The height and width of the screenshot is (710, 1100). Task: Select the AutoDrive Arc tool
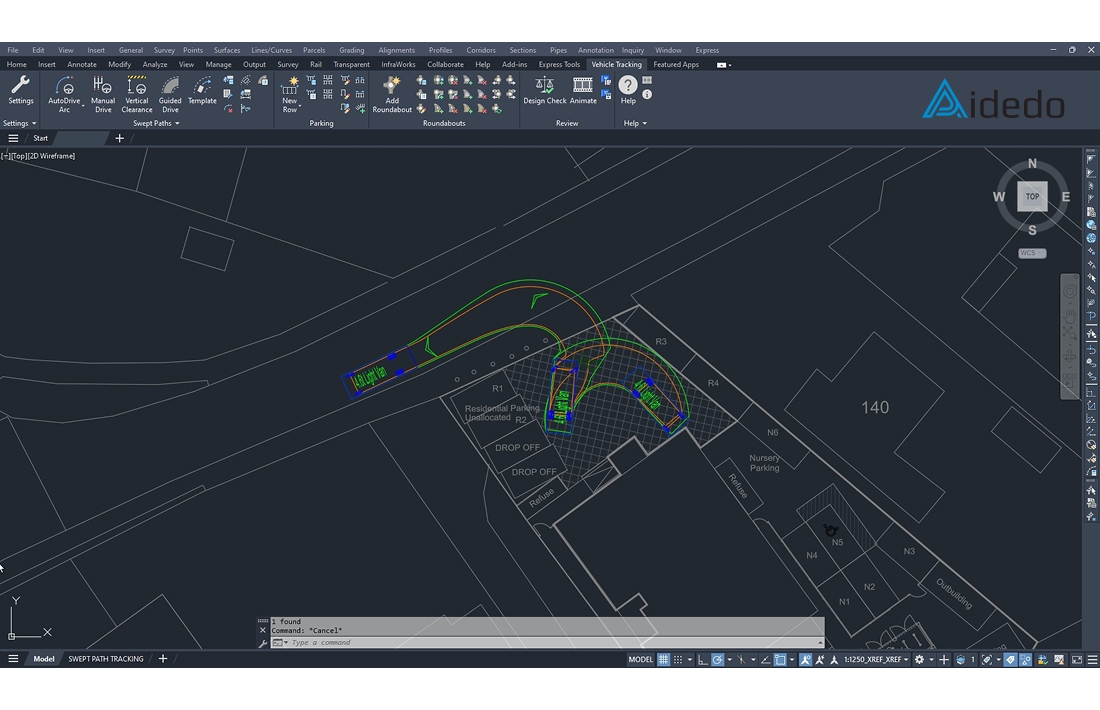point(65,94)
